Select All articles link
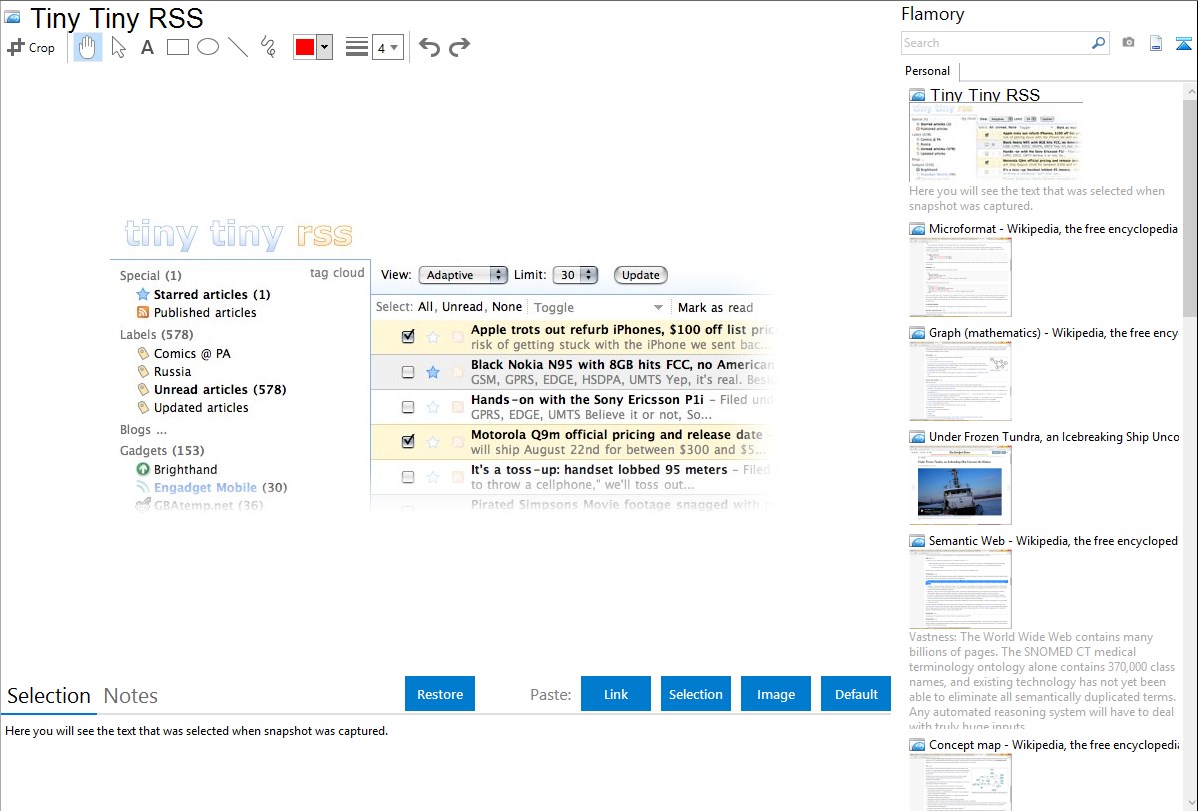The width and height of the screenshot is (1198, 811). [426, 307]
